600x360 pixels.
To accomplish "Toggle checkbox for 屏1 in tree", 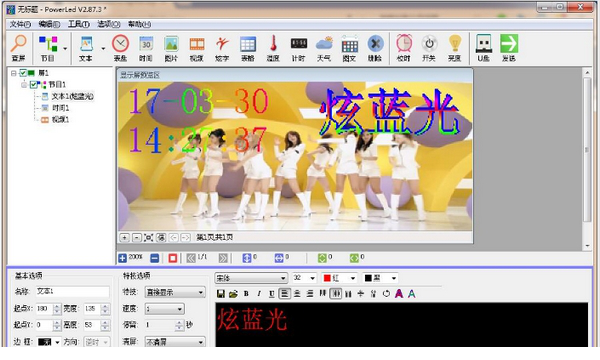I will 23,73.
